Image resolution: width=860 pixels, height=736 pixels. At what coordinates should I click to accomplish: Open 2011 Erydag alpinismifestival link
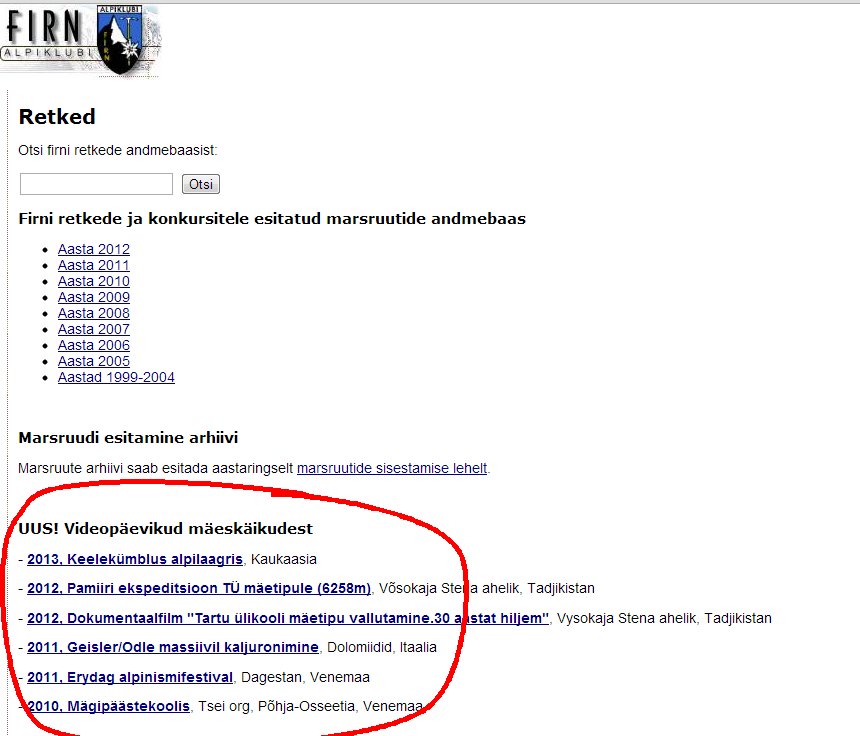click(x=130, y=677)
